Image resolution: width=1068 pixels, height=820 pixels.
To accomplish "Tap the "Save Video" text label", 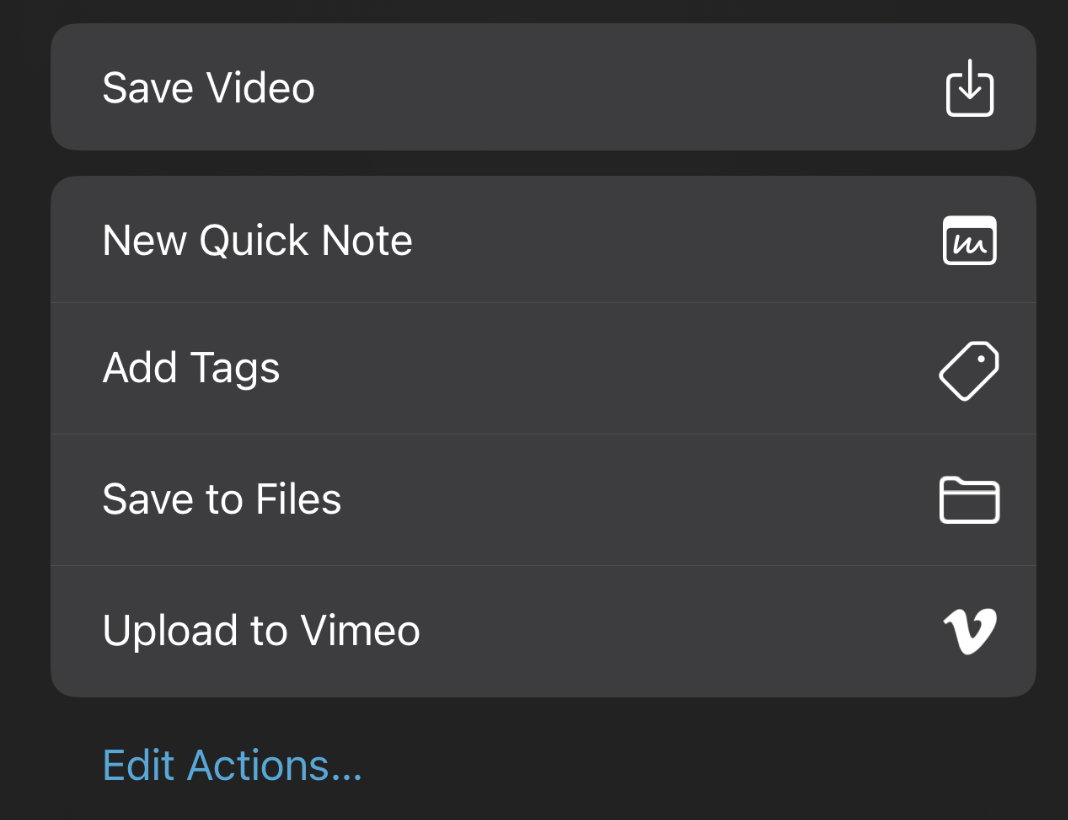I will [208, 88].
